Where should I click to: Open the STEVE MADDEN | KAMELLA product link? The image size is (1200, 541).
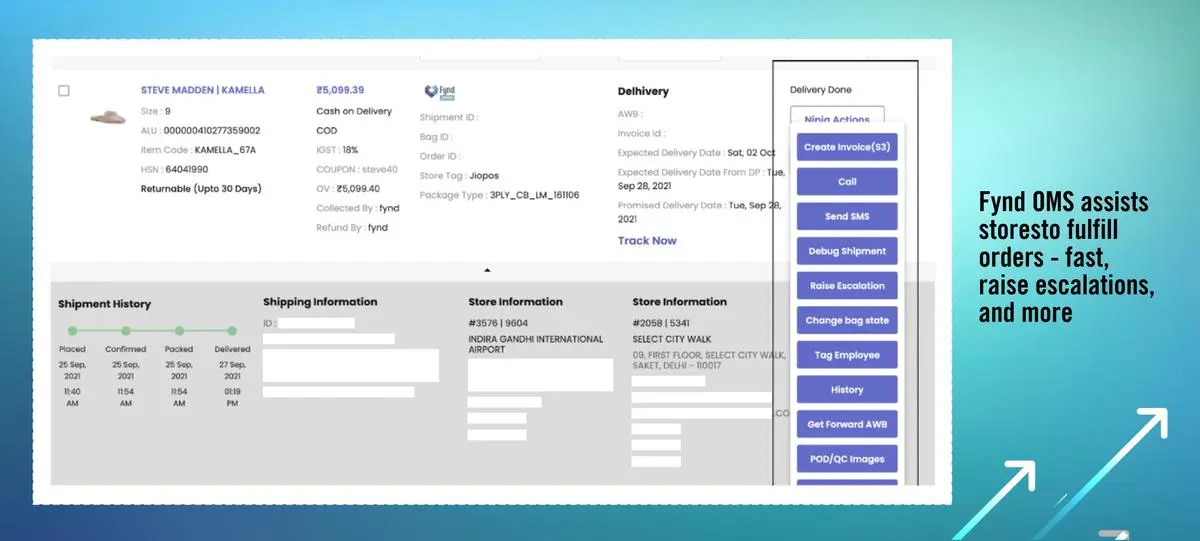tap(203, 90)
